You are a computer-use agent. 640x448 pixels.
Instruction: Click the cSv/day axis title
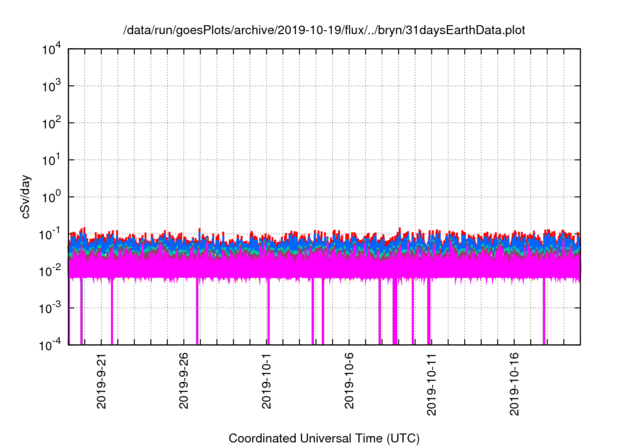[x=25, y=197]
